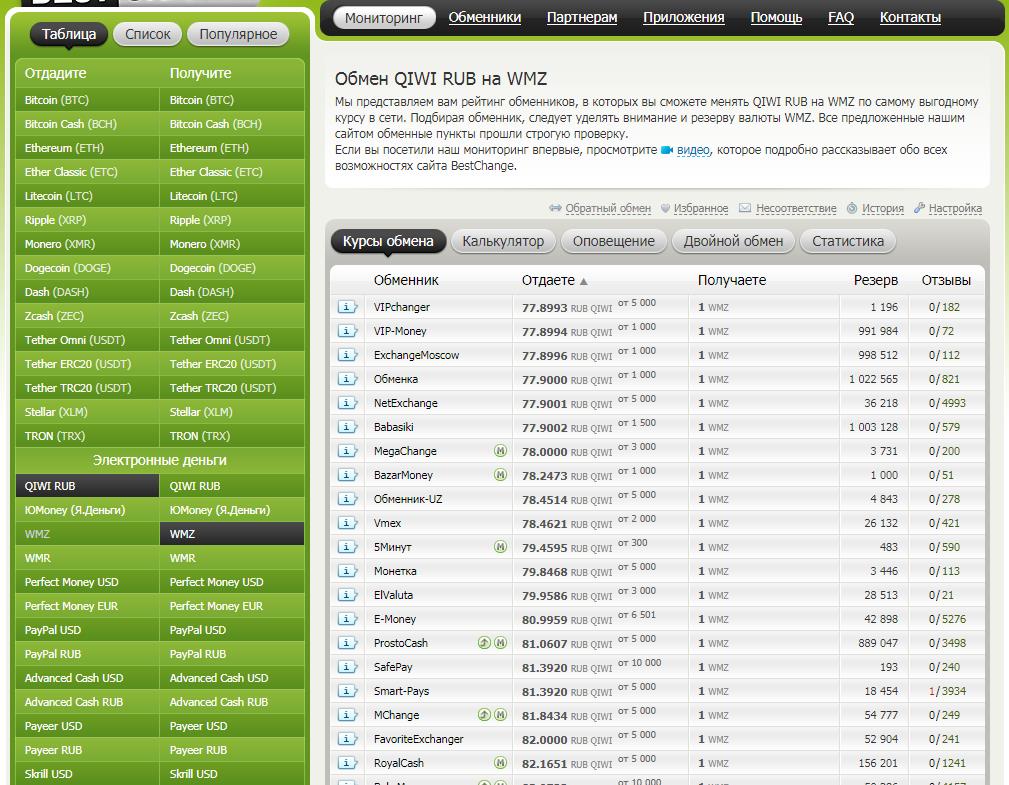Open info icon for ExchangeMoscow row
The width and height of the screenshot is (1009, 785).
pos(347,355)
